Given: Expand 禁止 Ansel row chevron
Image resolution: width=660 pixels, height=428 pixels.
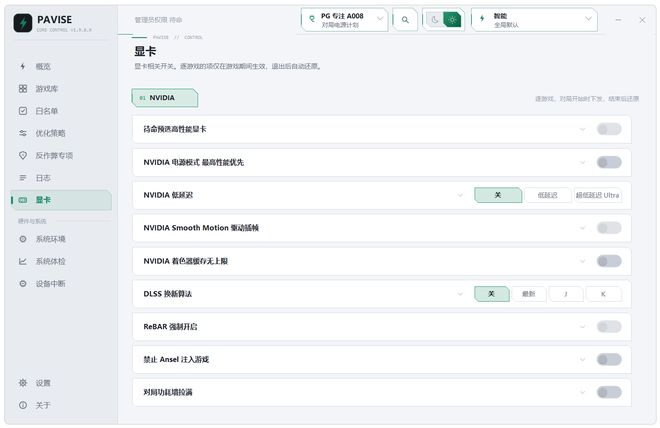Looking at the screenshot, I should point(583,359).
